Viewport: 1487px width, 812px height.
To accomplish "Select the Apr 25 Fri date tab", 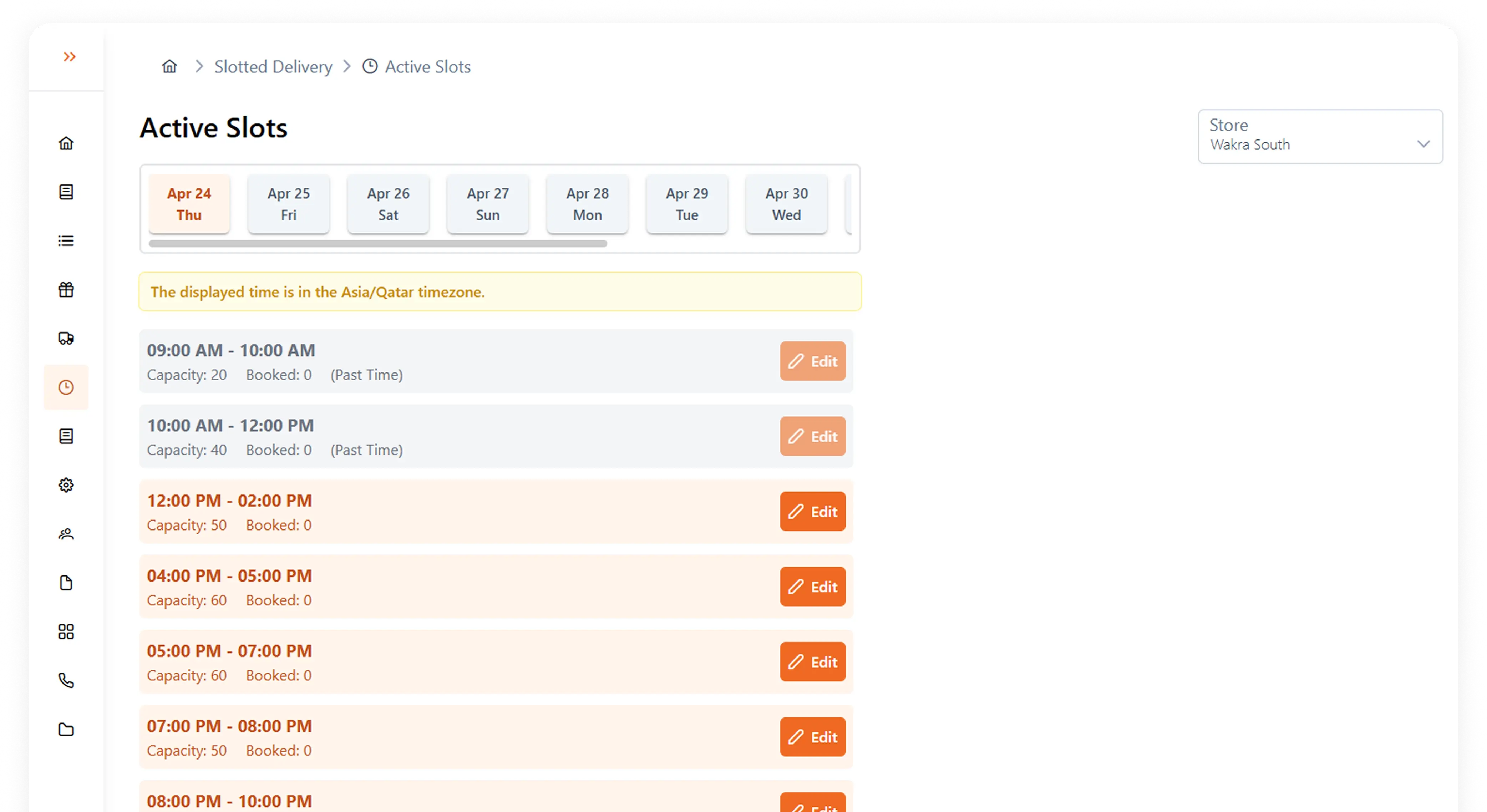I will coord(289,204).
